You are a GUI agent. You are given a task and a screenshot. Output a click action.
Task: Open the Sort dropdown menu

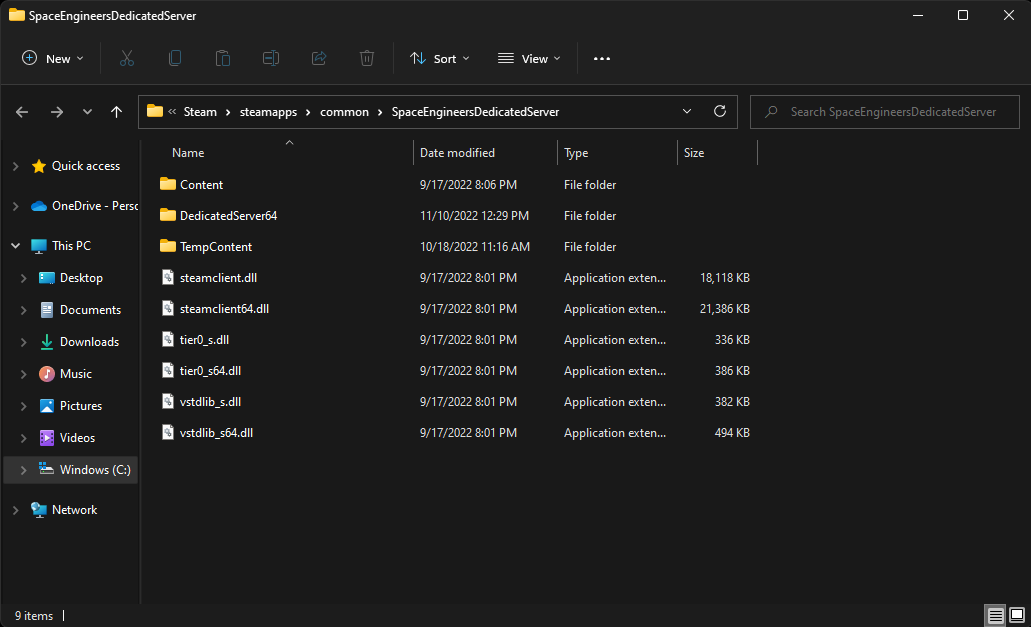(x=440, y=58)
